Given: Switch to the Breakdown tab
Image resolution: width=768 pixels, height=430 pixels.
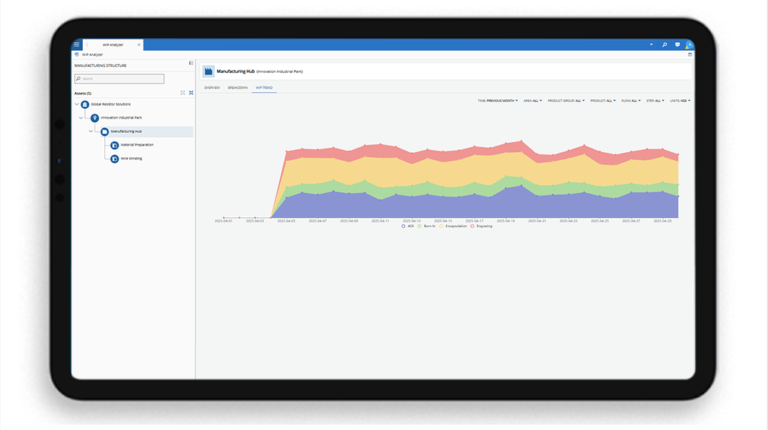Looking at the screenshot, I should tap(237, 88).
